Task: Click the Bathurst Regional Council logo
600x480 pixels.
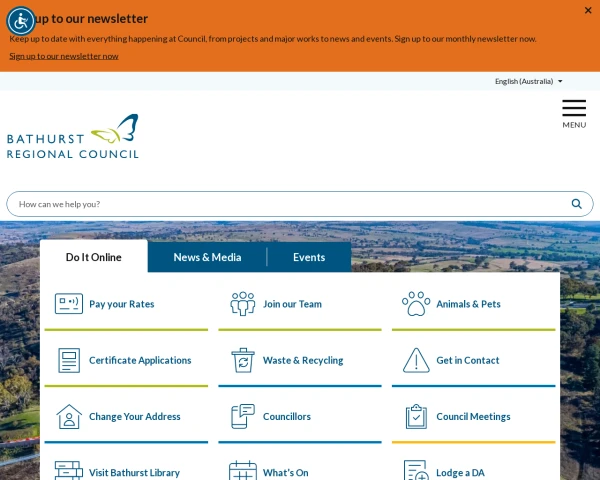Action: click(x=73, y=136)
